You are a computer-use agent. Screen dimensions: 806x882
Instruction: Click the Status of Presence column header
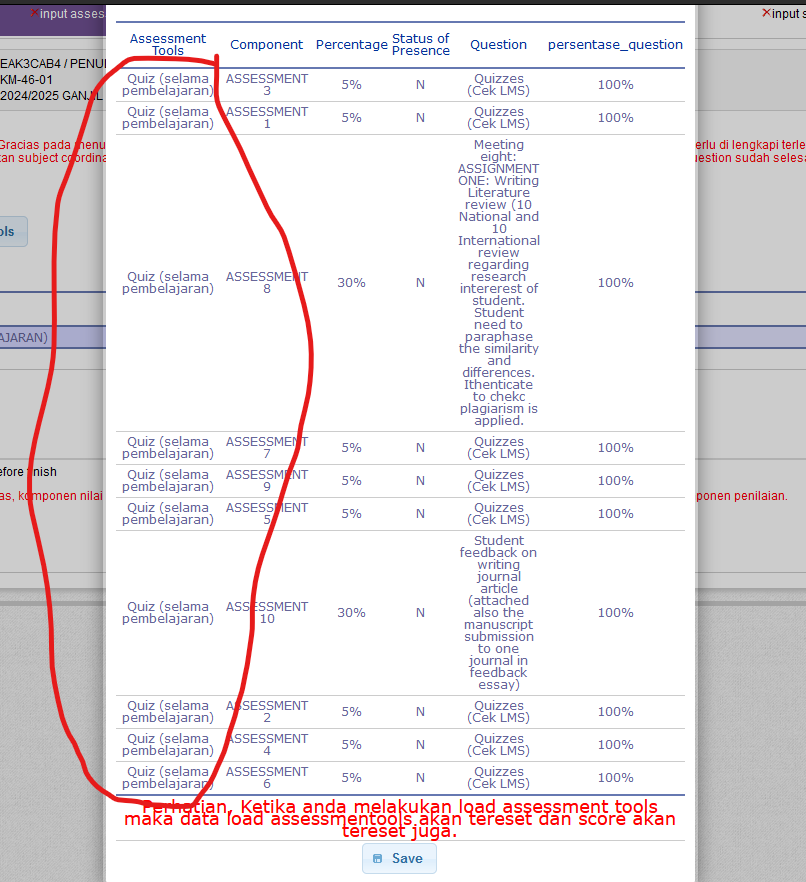coord(420,45)
